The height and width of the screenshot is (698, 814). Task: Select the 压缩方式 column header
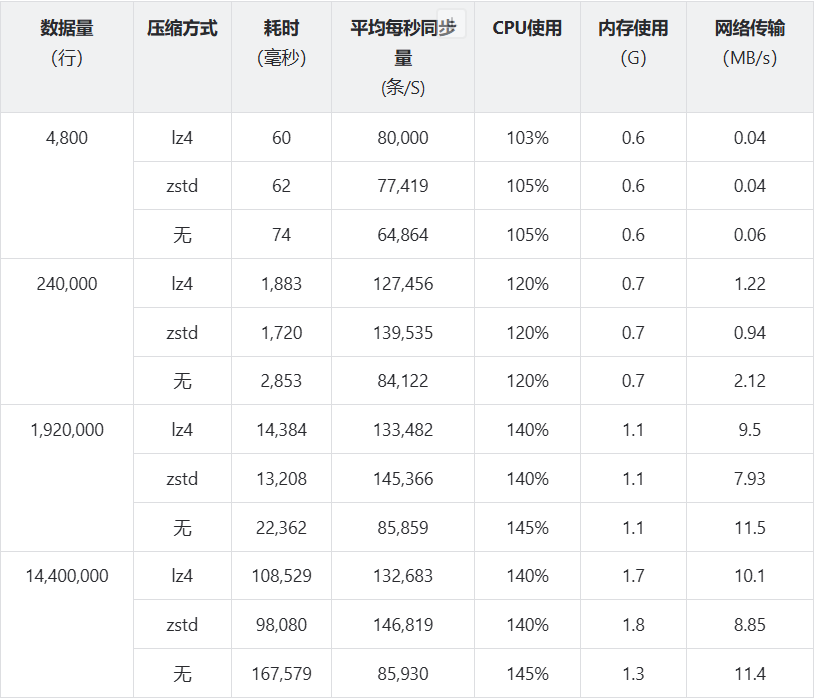pos(182,28)
